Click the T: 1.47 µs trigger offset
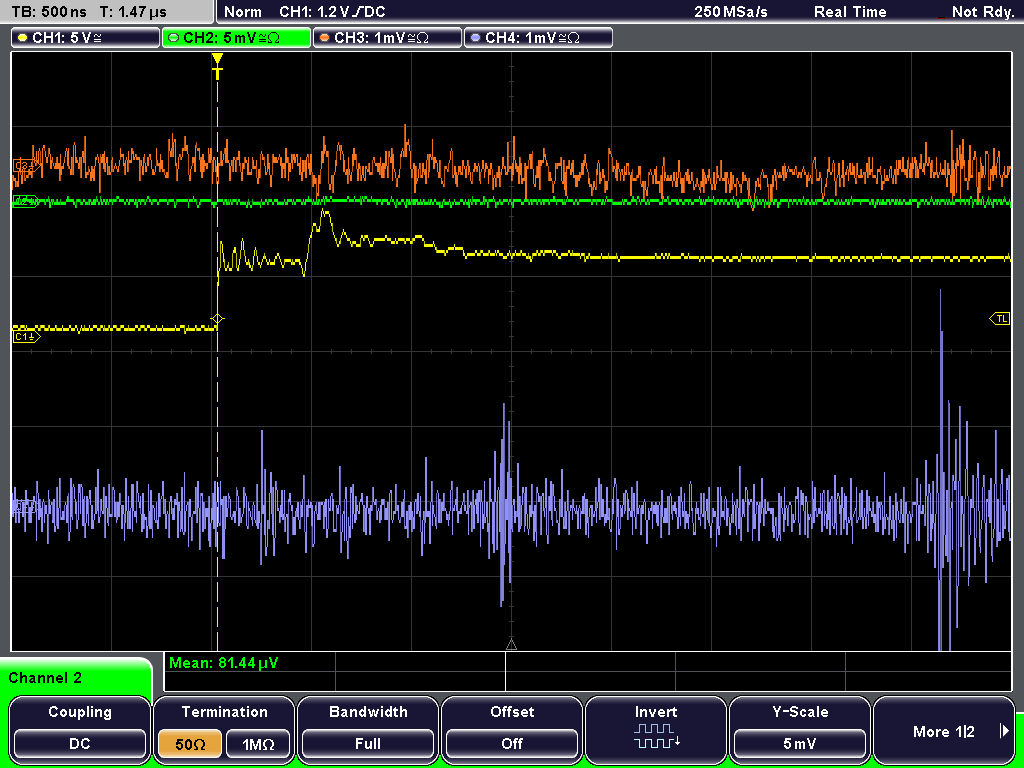1024x768 pixels. [133, 12]
